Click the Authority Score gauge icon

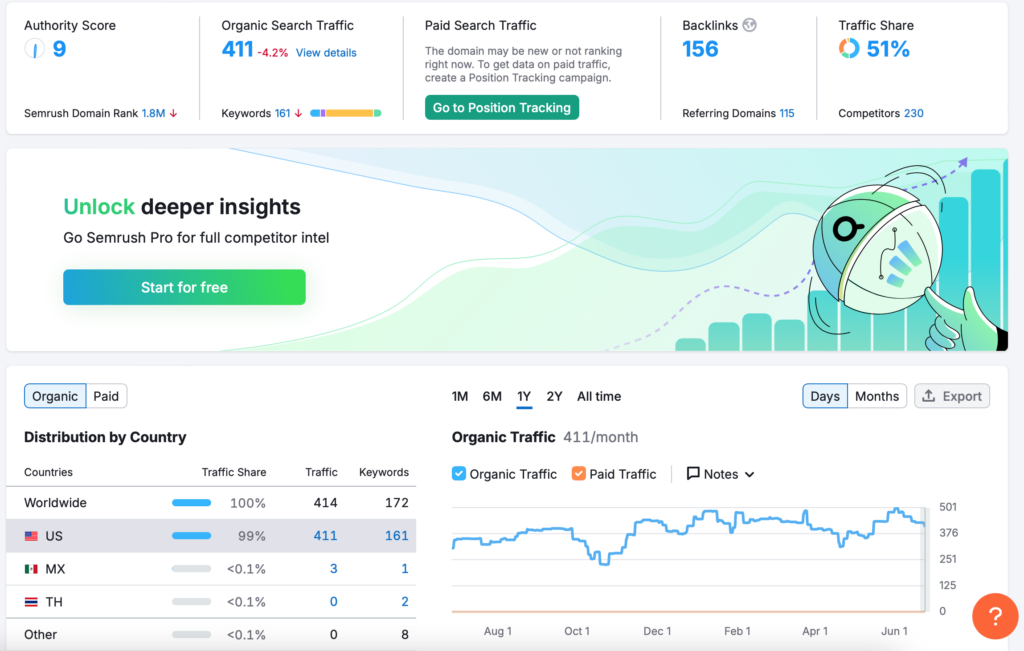tap(34, 49)
